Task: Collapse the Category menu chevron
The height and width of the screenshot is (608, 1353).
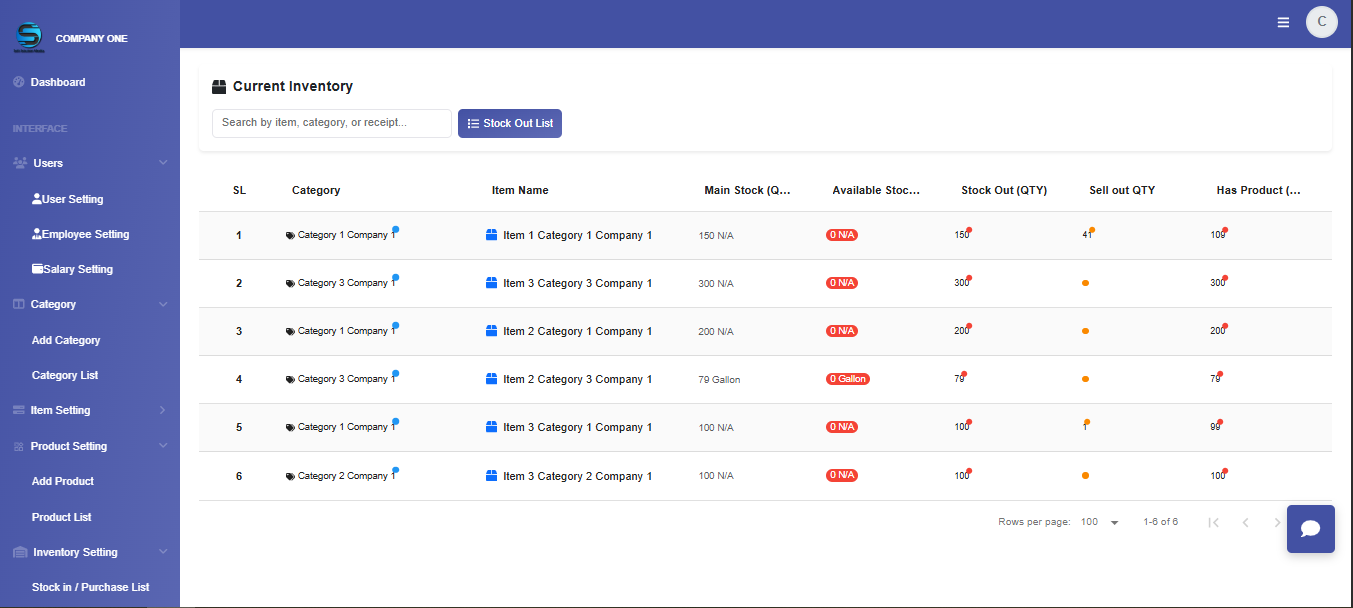Action: 163,304
